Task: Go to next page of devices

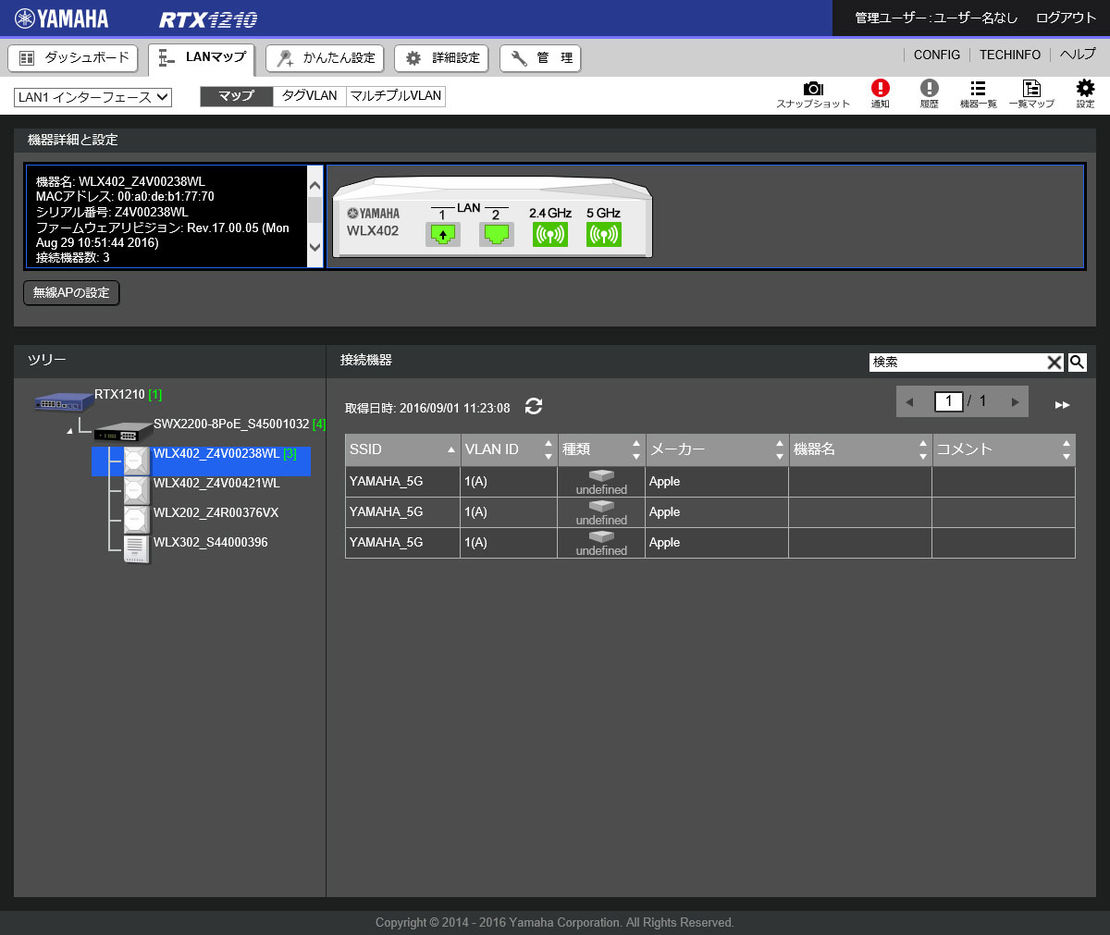Action: (x=1015, y=402)
